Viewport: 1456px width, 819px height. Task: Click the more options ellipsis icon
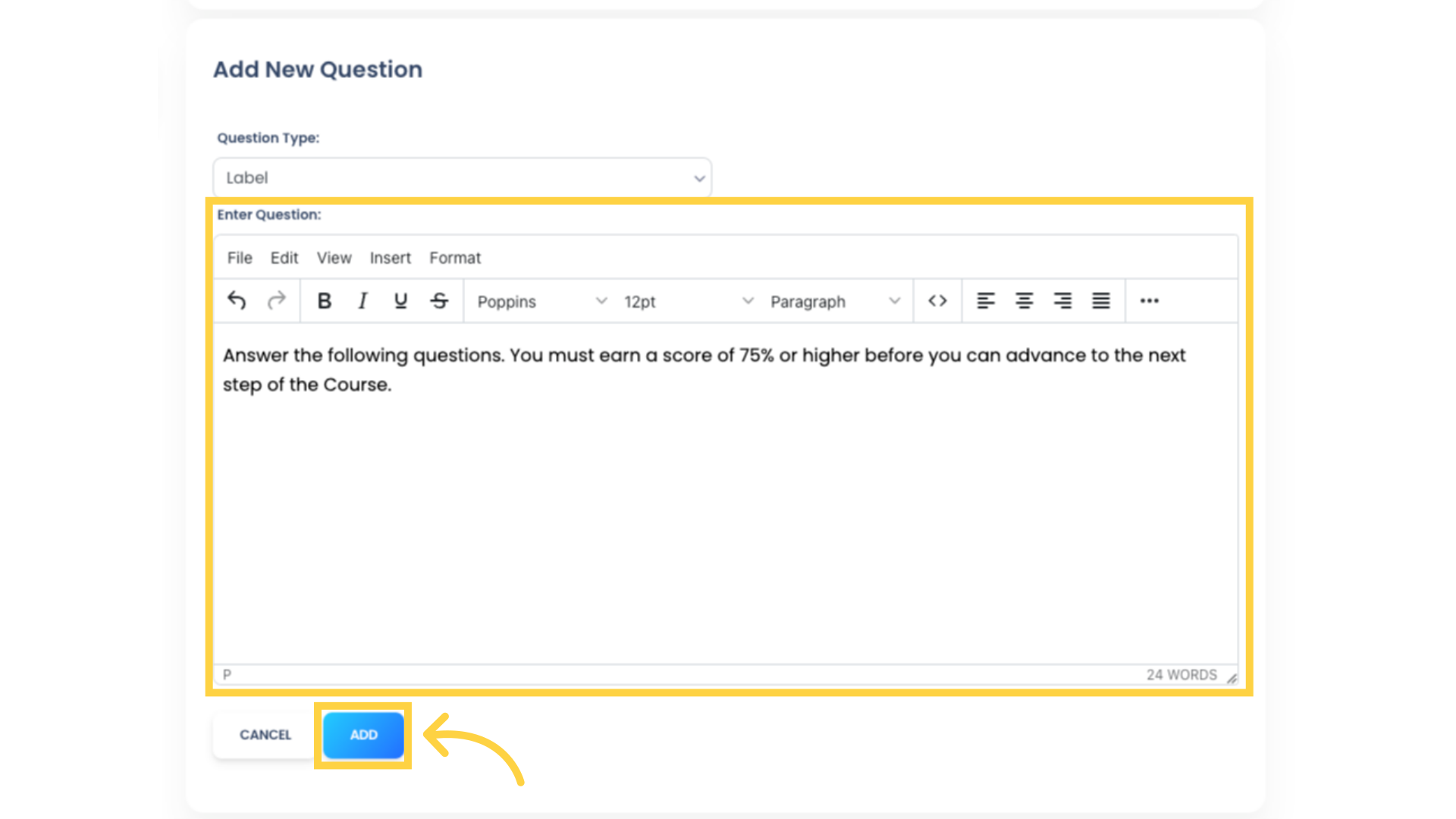[x=1149, y=301]
